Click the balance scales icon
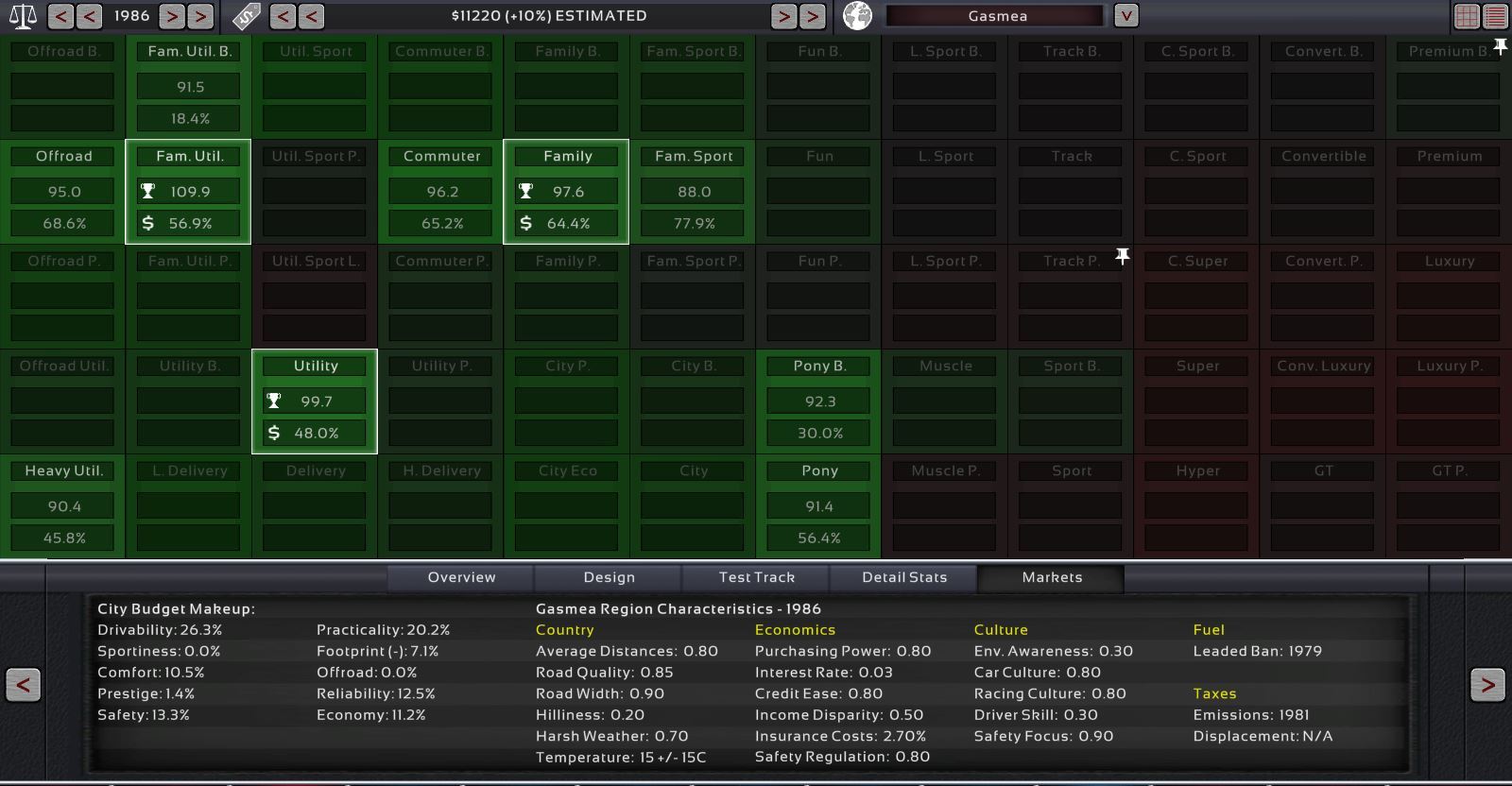The width and height of the screenshot is (1512, 786). 23,16
